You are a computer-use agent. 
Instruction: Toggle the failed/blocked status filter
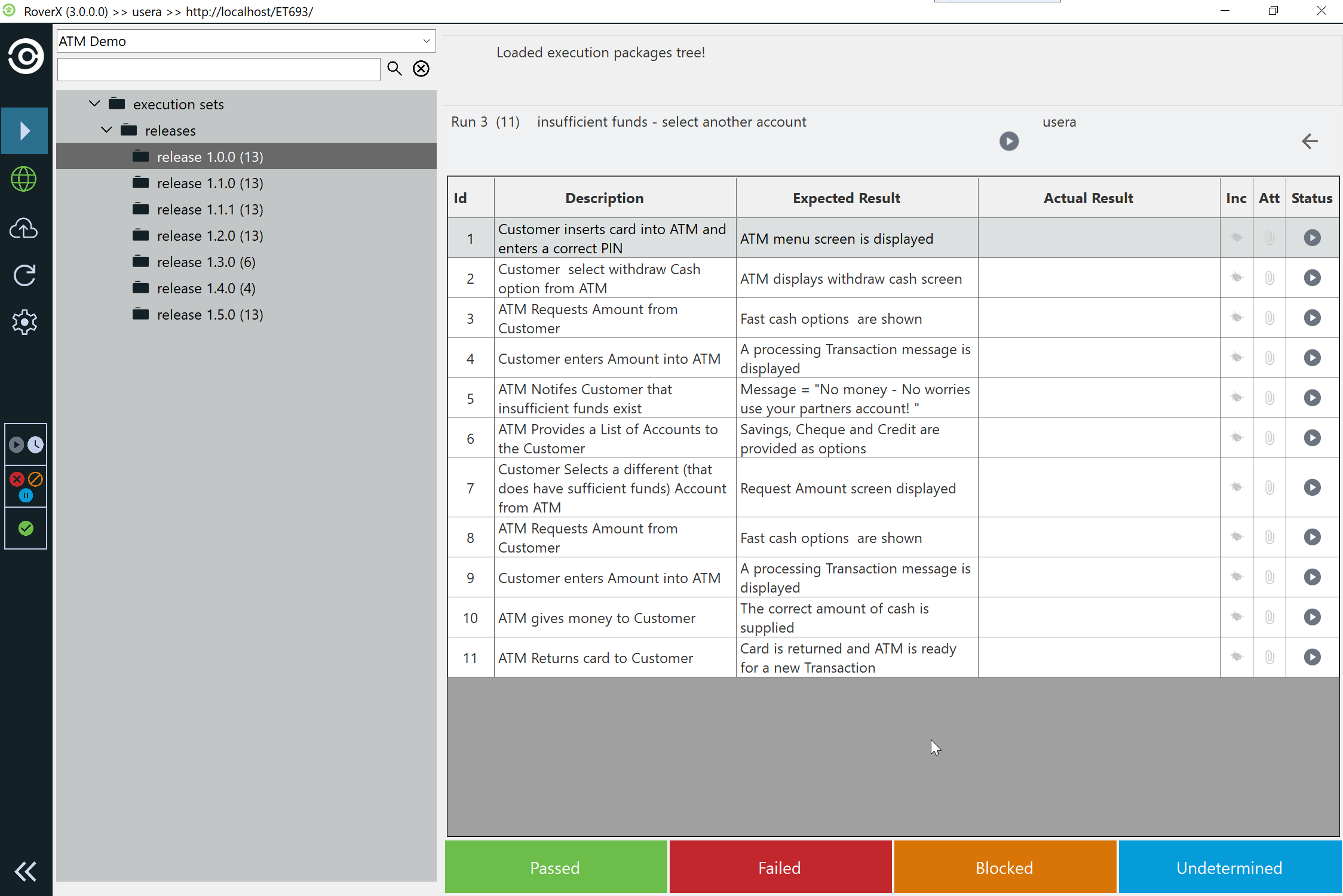(26, 486)
